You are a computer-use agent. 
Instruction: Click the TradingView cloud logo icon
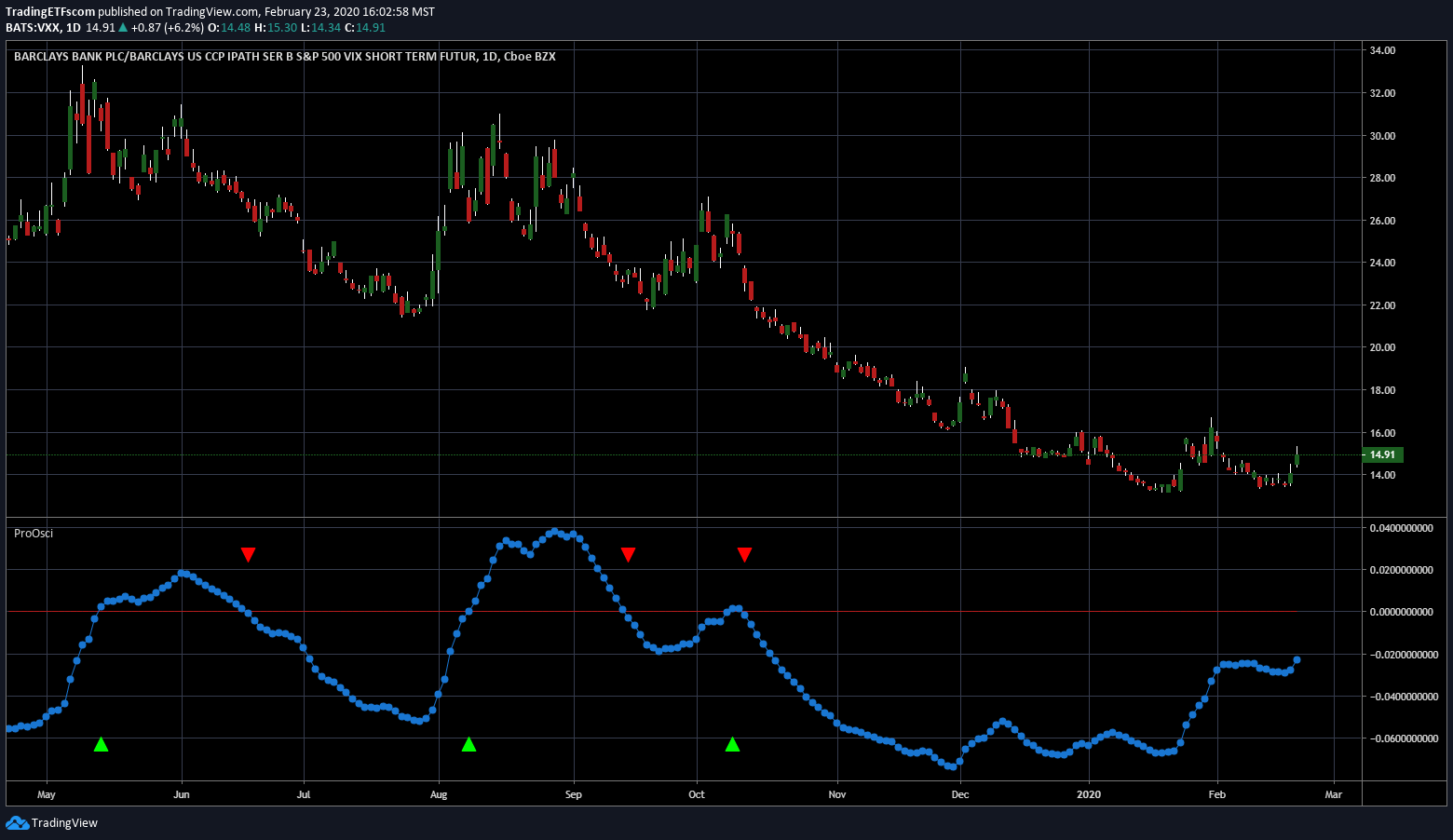point(17,822)
